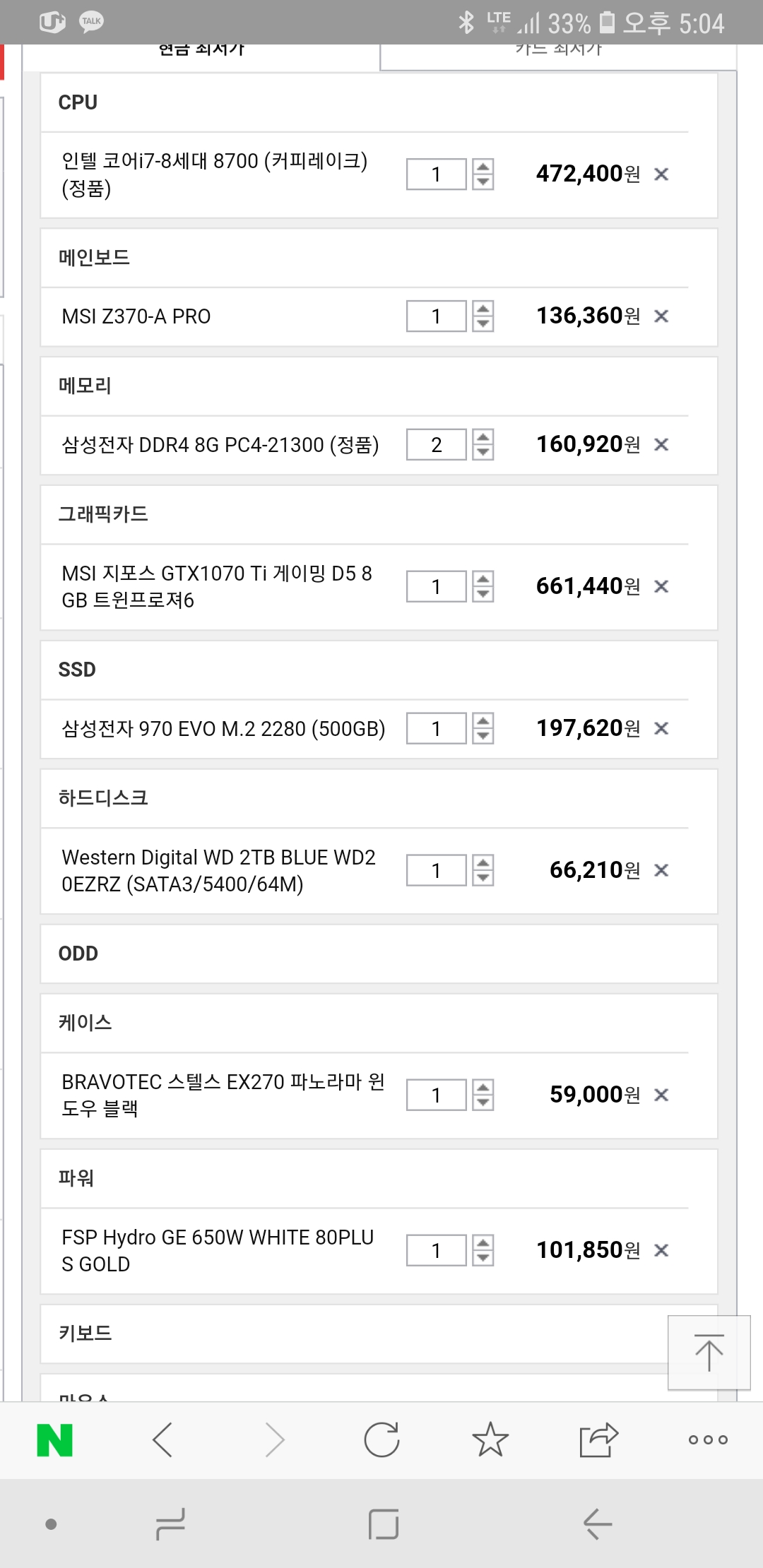Screen dimensions: 763x1568
Task: Decrease the Samsung 970 EVO SSD quantity
Action: pyautogui.click(x=483, y=736)
